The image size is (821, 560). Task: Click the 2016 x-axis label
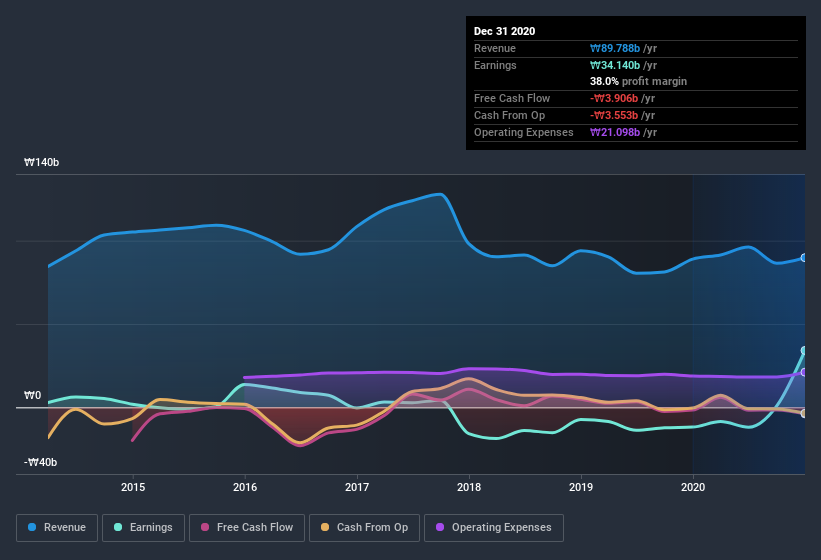tap(245, 487)
